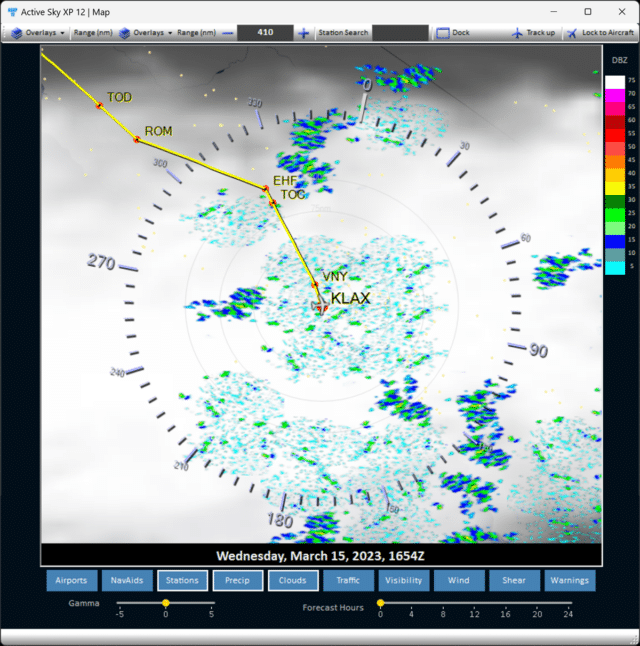Turn off the Precip layer
Viewport: 640px width, 646px height.
click(x=237, y=580)
